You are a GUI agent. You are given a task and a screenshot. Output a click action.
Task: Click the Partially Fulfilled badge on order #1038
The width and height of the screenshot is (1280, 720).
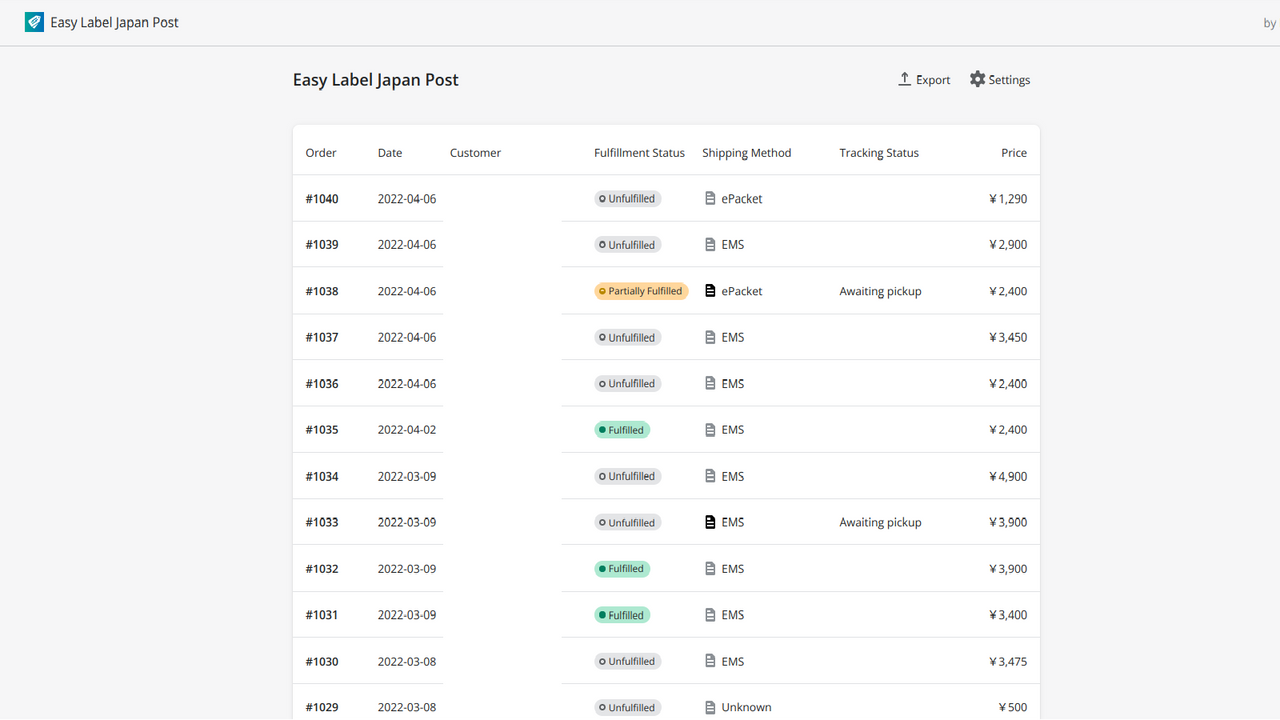[x=641, y=290]
